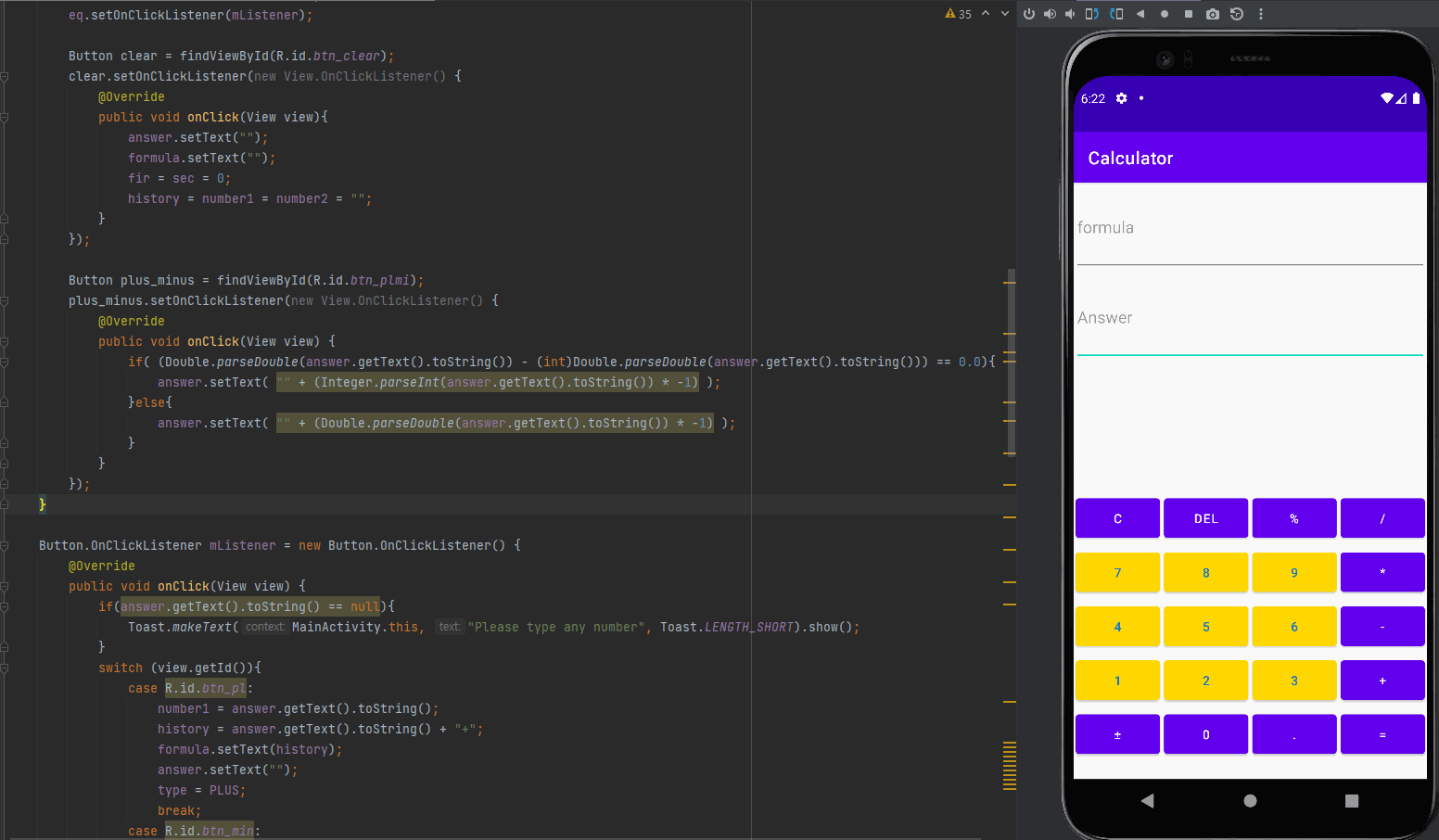Tap the DEL button on calculator
1439x840 pixels.
(1206, 518)
